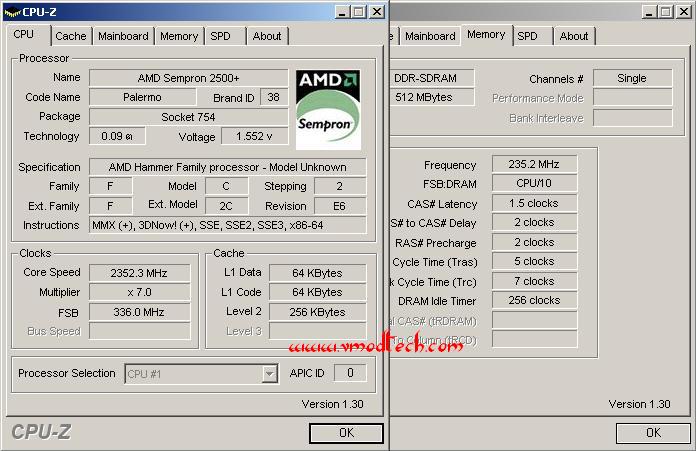Open the Processor Selection dropdown arrow
This screenshot has height=451, width=696.
point(269,374)
